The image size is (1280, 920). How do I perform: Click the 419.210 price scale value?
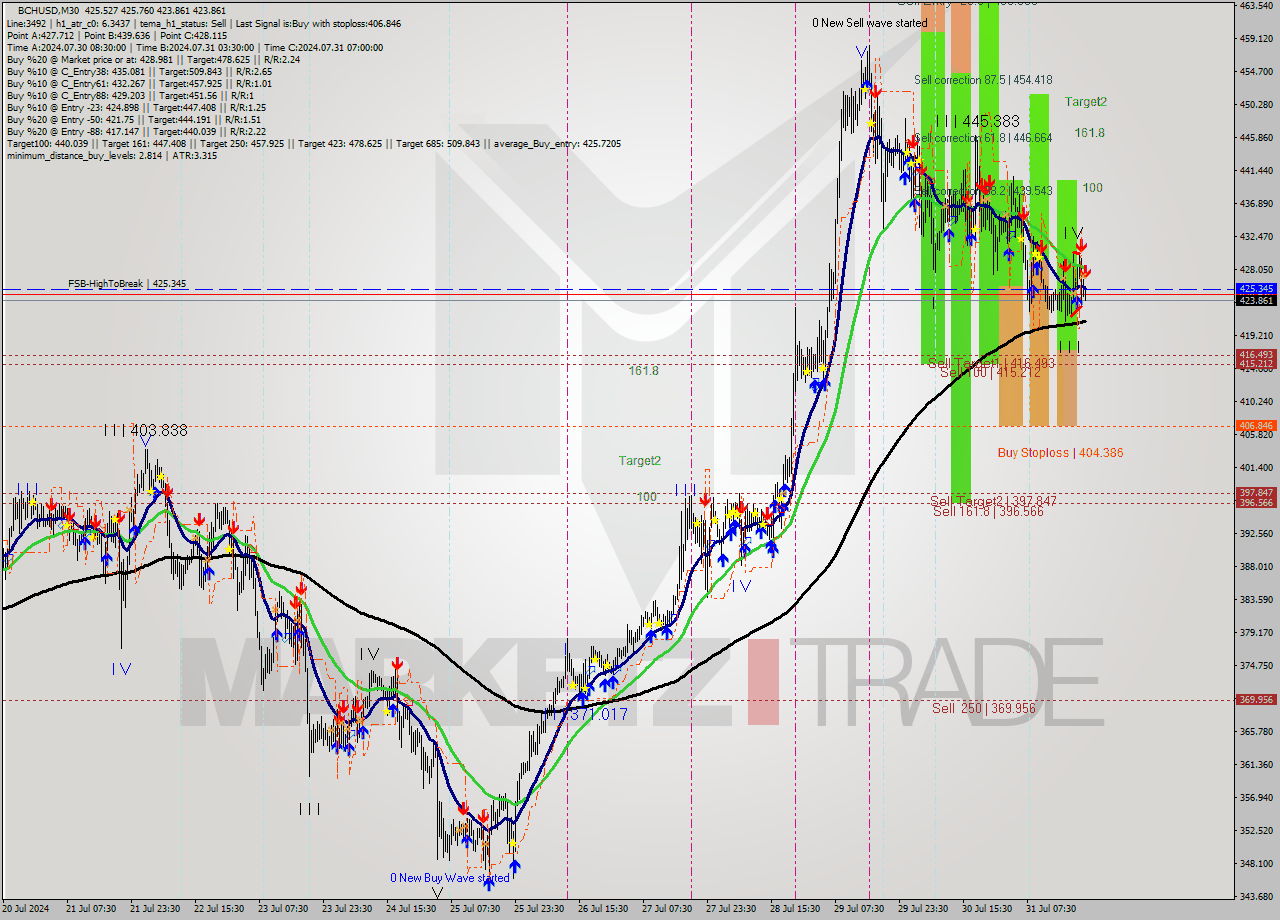[1255, 336]
